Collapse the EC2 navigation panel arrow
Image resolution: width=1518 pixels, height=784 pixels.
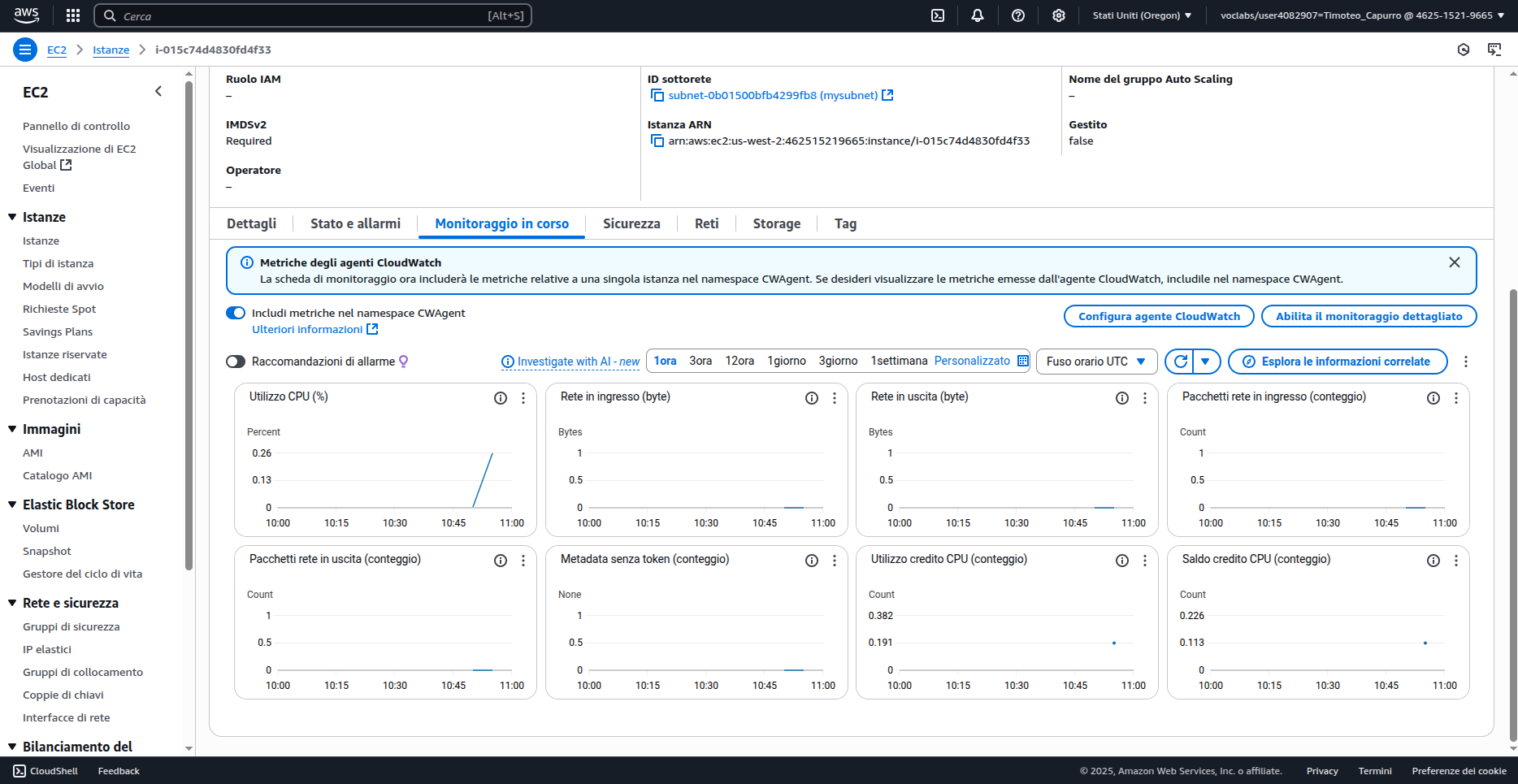(x=158, y=92)
